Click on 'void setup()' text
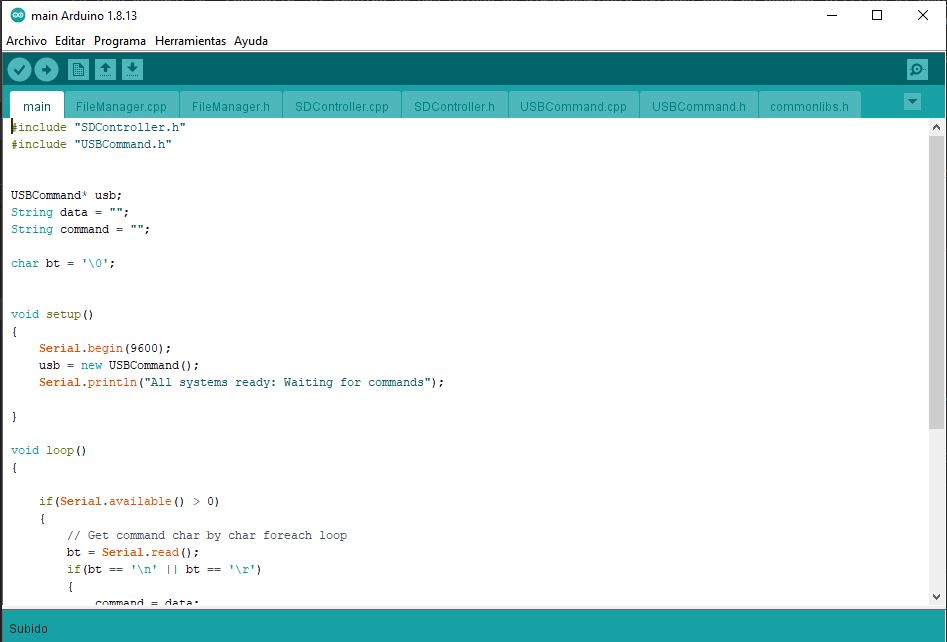The height and width of the screenshot is (642, 947). click(x=53, y=314)
